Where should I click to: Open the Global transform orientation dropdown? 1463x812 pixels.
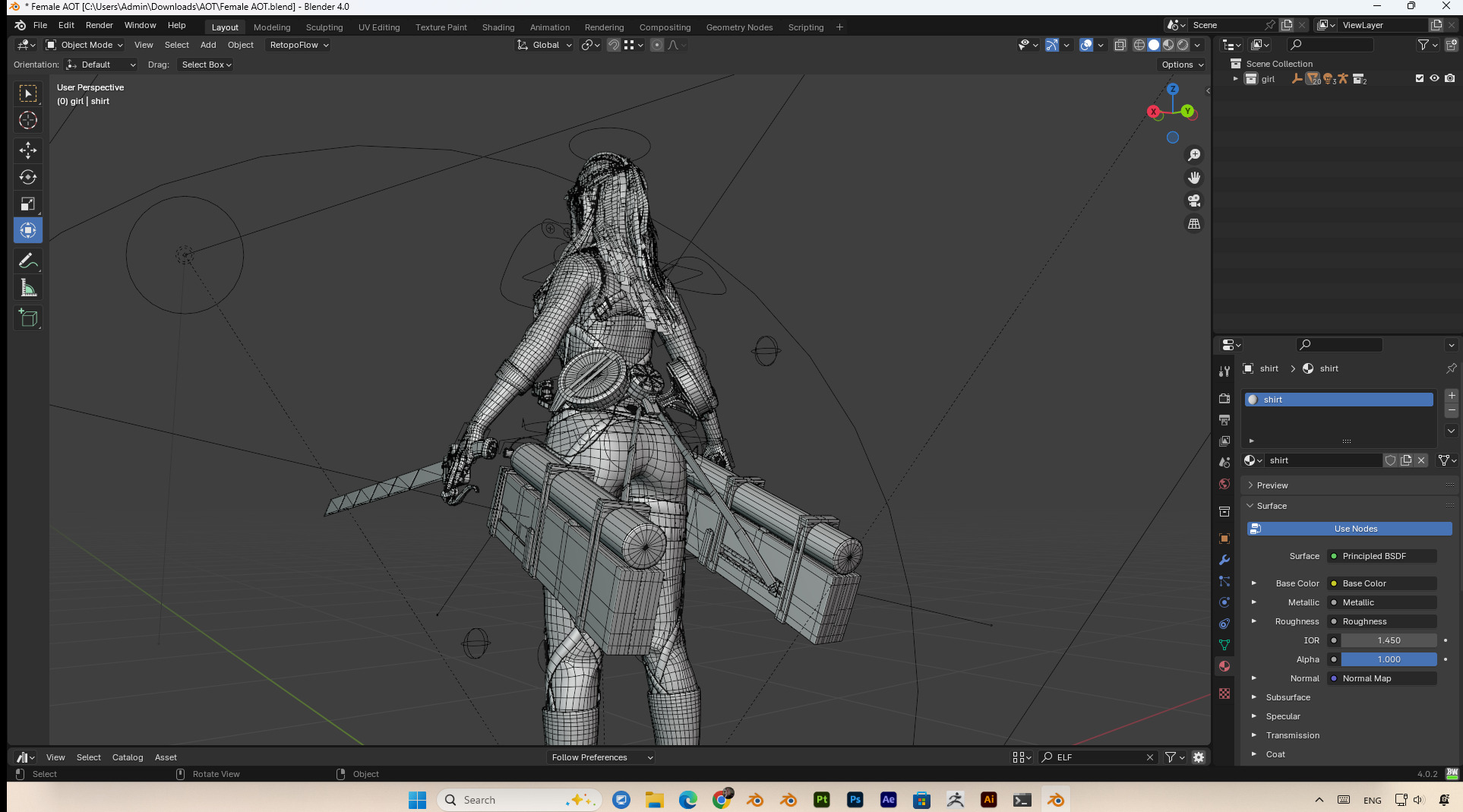pyautogui.click(x=545, y=45)
